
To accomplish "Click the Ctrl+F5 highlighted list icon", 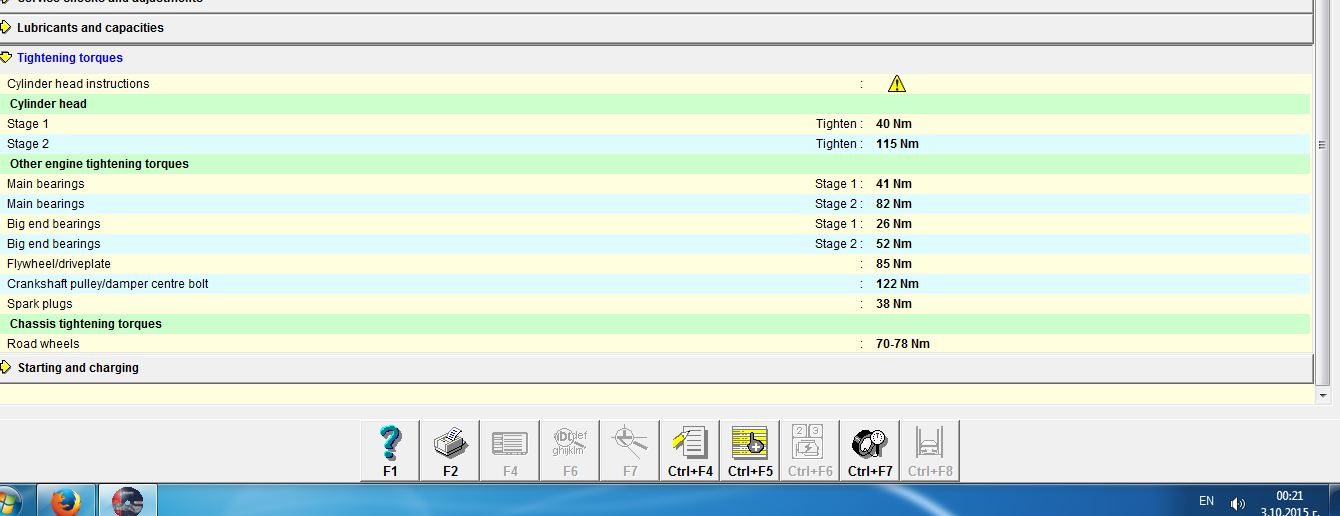I will (750, 443).
